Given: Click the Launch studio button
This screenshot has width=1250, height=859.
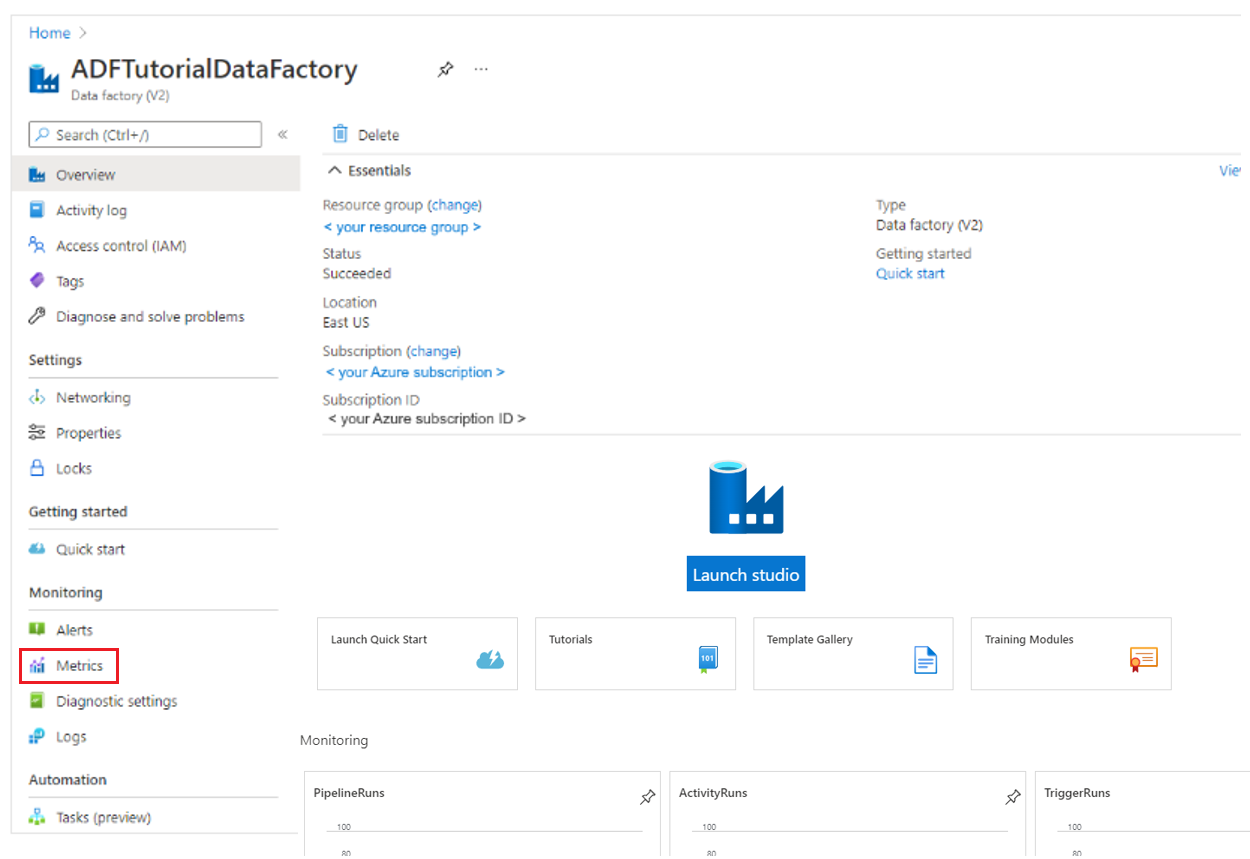Looking at the screenshot, I should pos(746,575).
